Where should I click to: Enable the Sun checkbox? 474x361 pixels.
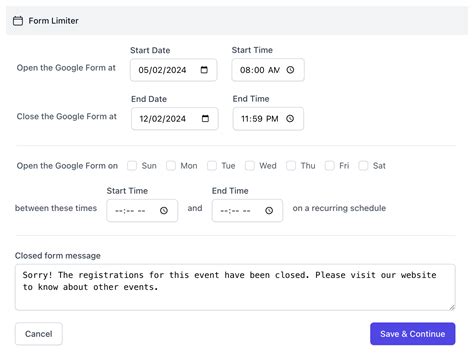[x=132, y=166]
